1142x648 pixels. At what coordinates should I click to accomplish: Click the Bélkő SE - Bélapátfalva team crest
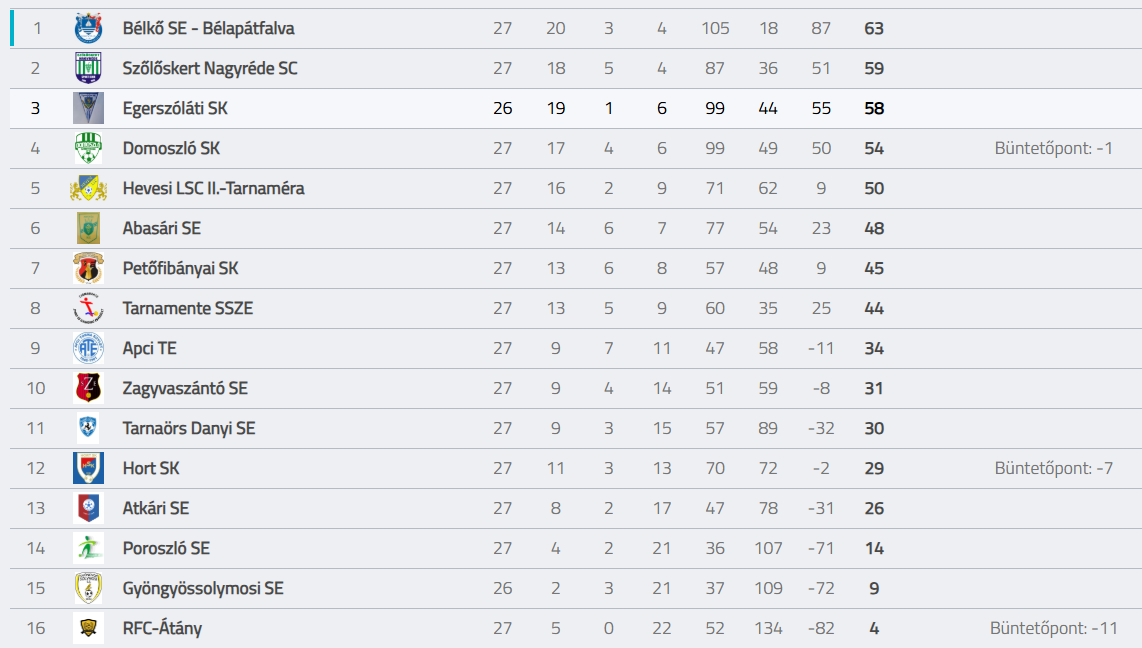(88, 28)
